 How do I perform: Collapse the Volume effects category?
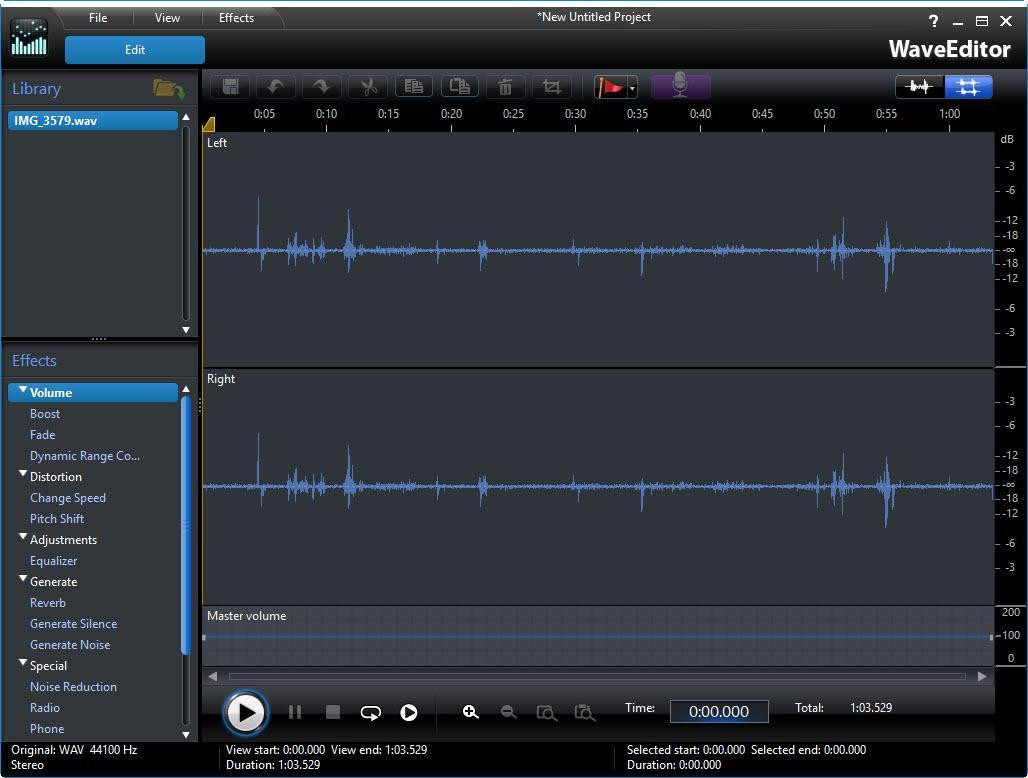tap(23, 391)
